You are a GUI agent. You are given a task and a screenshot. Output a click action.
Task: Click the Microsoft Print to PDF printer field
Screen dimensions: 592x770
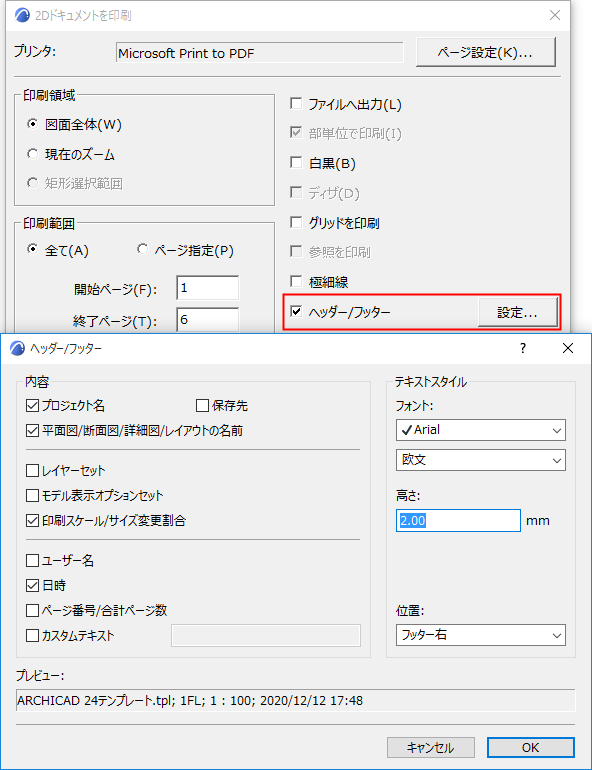(260, 53)
